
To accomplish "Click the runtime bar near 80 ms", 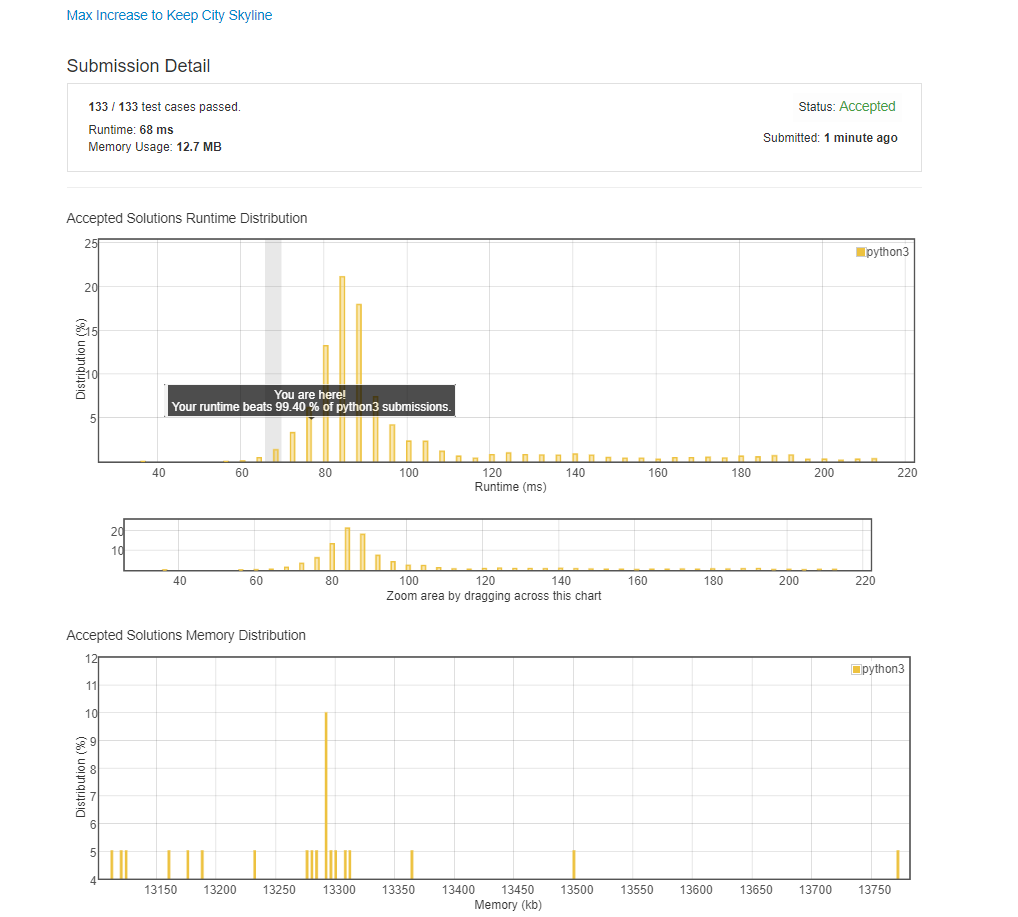I will 326,403.
